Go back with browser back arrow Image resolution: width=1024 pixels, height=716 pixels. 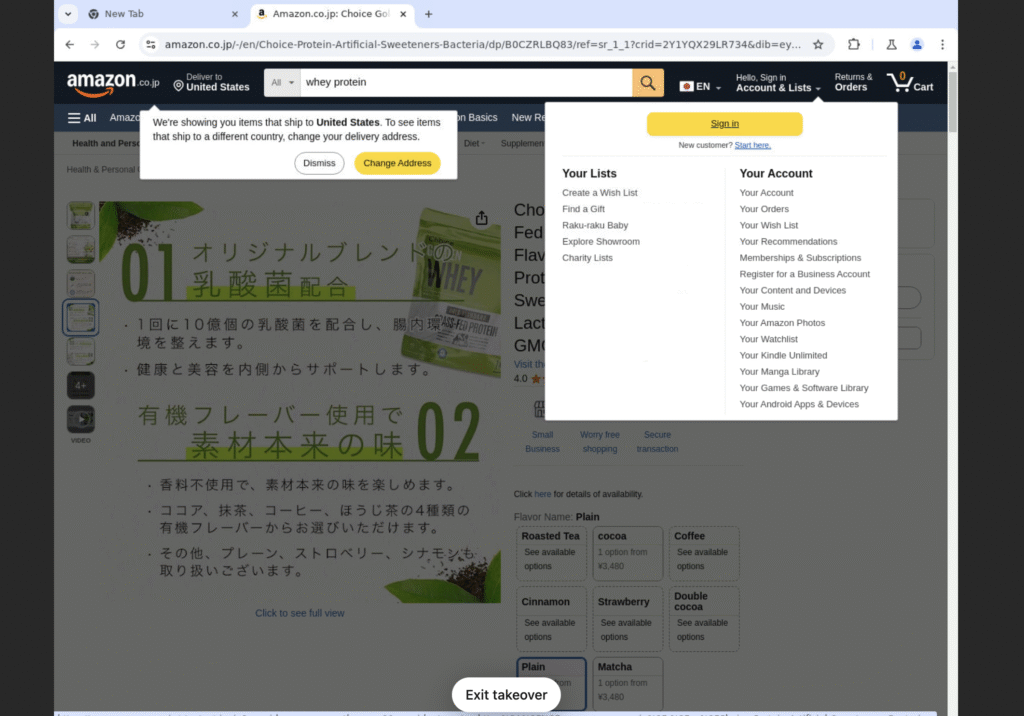(69, 44)
